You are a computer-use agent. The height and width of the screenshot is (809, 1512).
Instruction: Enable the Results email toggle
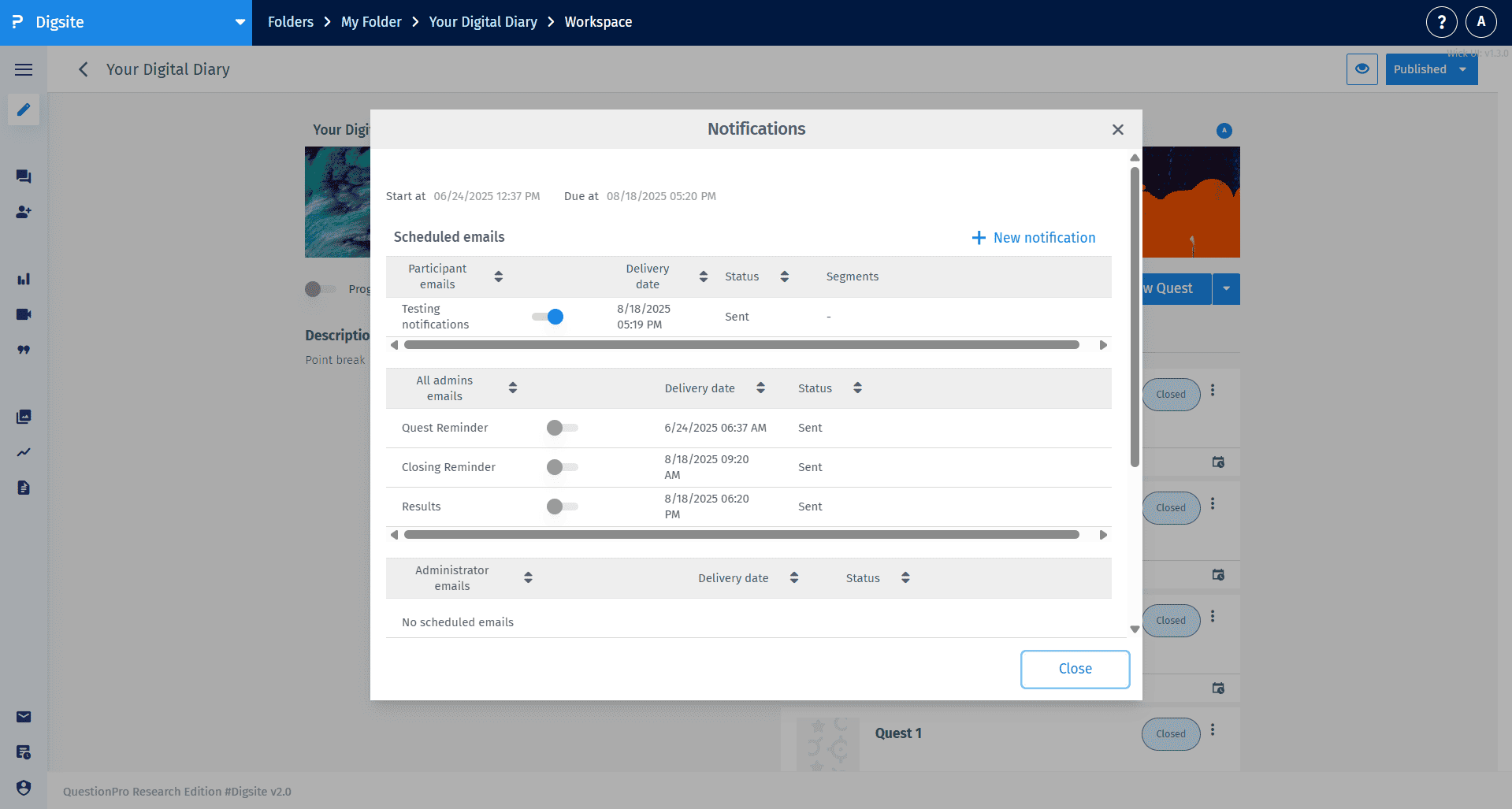coord(562,507)
